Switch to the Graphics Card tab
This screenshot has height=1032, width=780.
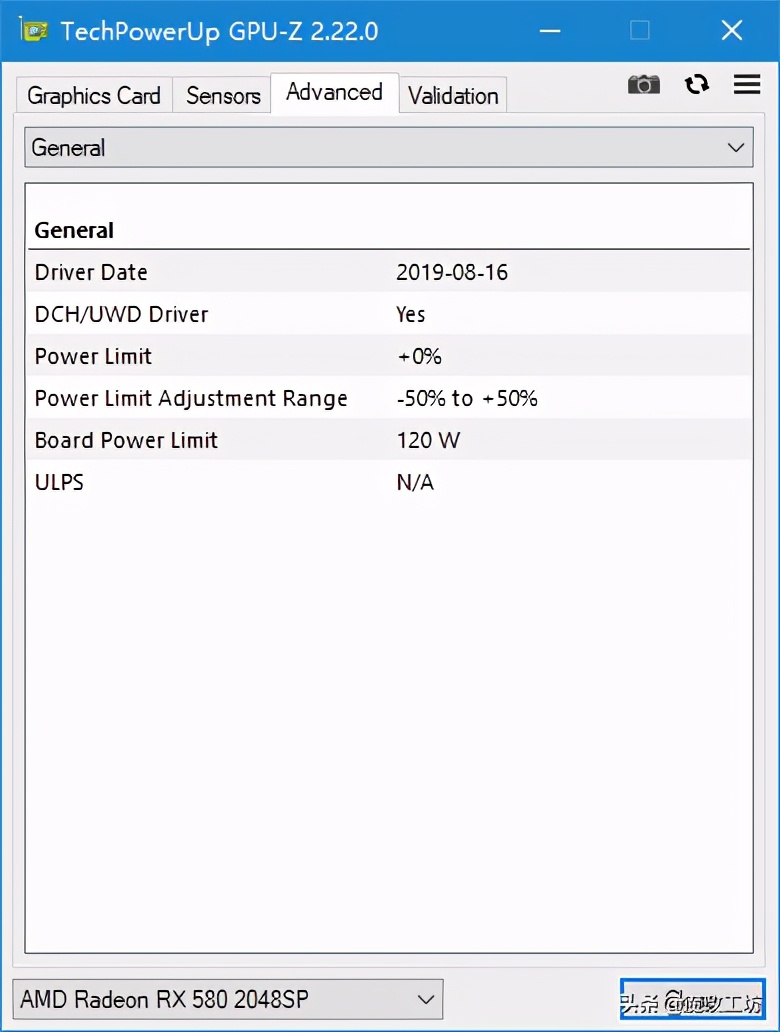click(94, 96)
